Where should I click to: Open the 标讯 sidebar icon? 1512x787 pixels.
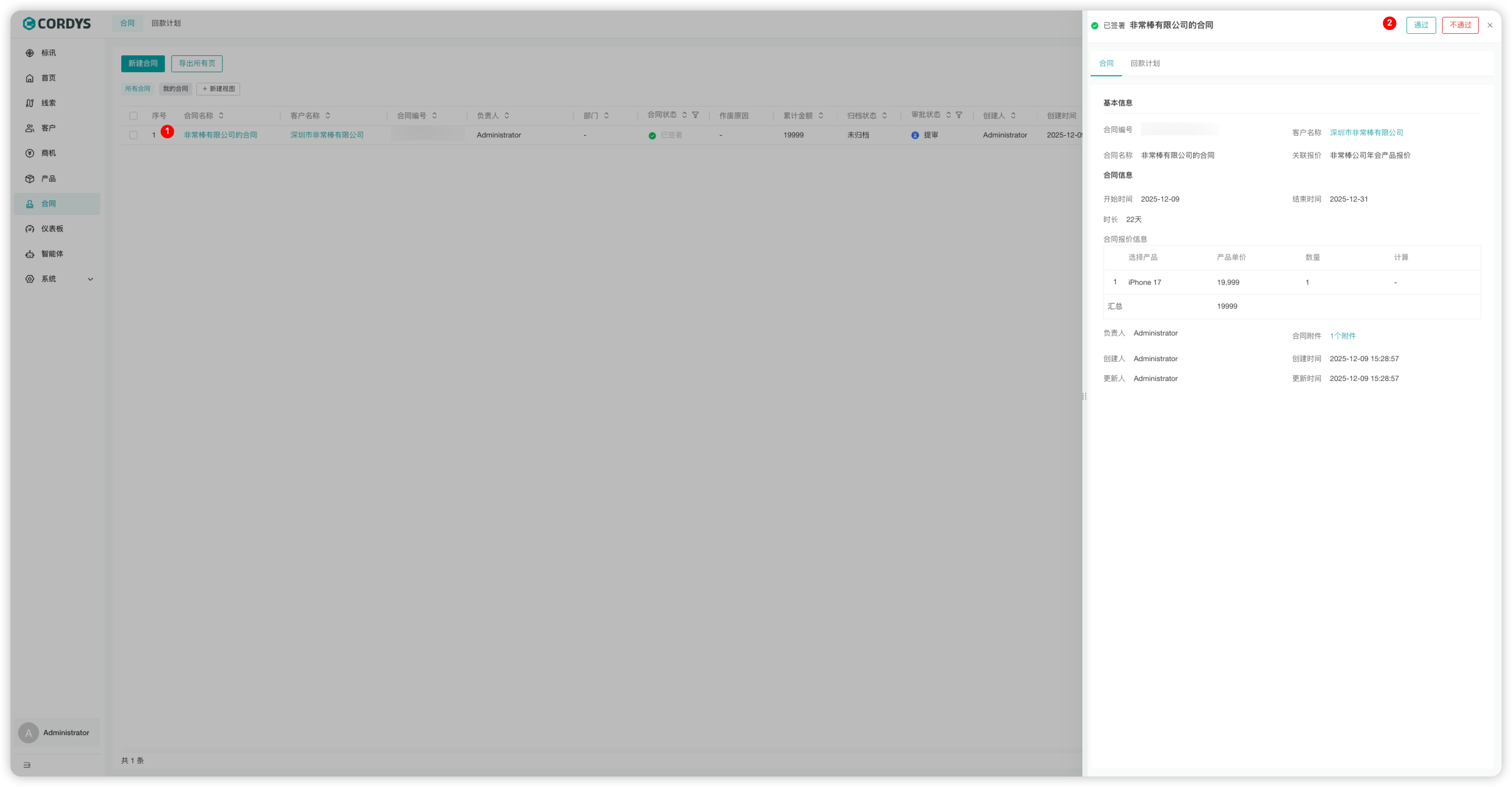click(29, 53)
